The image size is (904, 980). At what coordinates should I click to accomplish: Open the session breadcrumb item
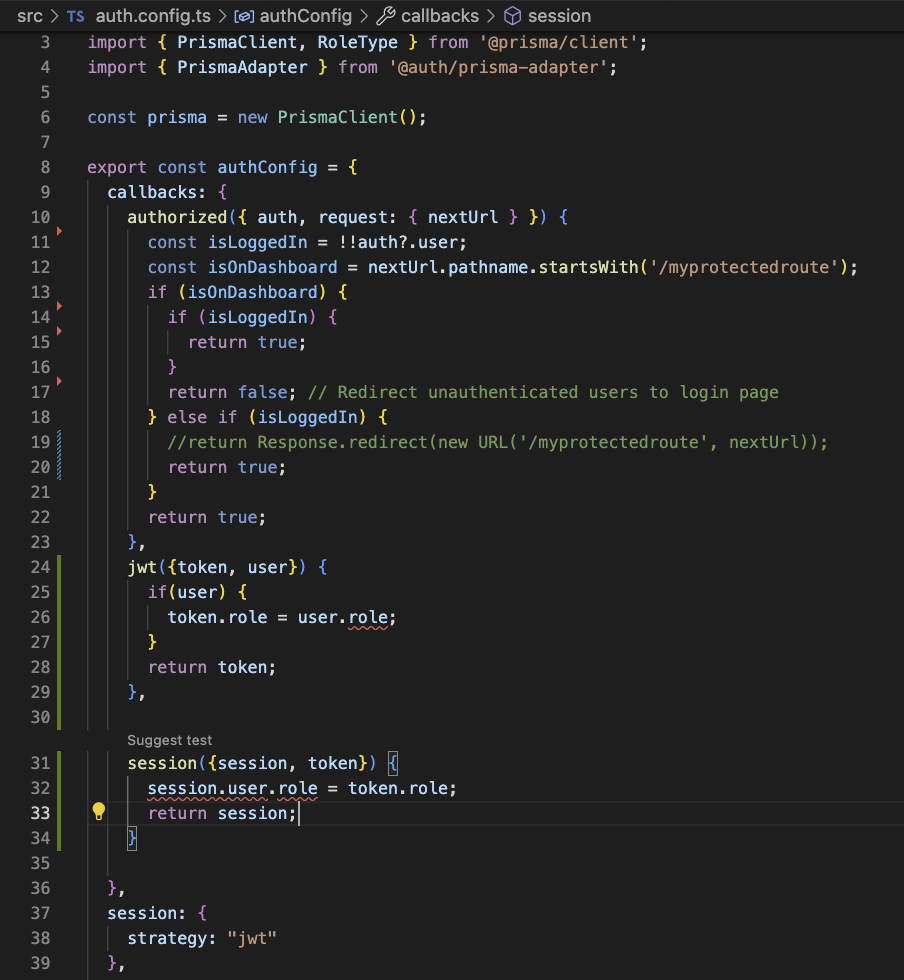click(560, 16)
